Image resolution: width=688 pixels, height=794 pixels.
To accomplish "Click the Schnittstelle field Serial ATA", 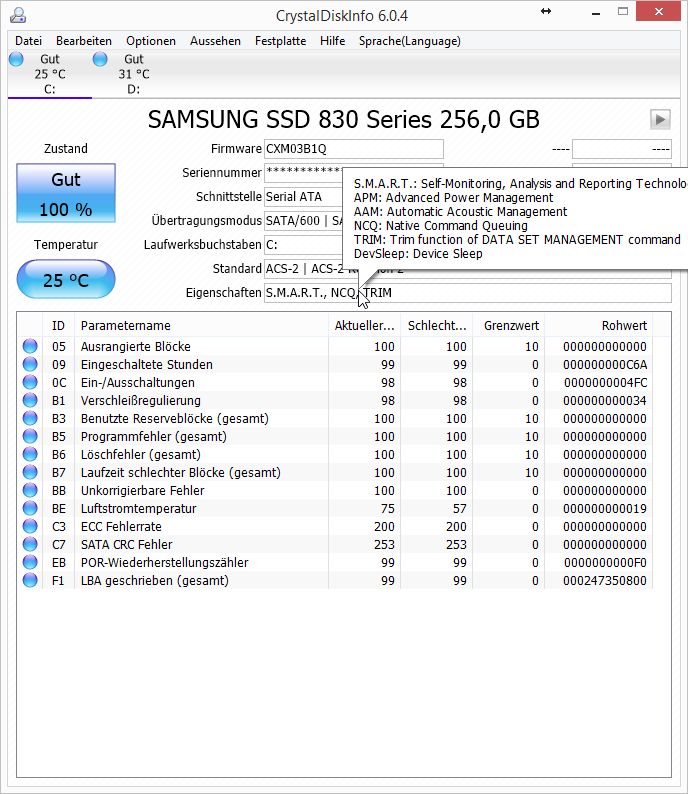I will [x=304, y=197].
